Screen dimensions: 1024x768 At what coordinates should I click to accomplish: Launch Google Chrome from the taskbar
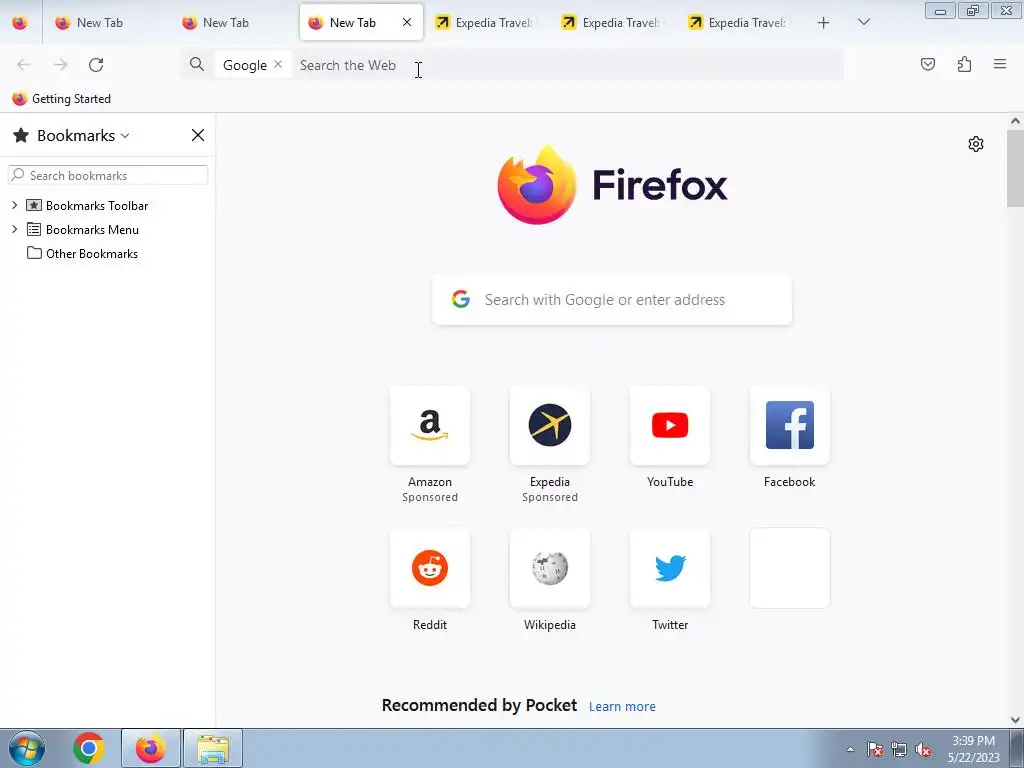89,748
